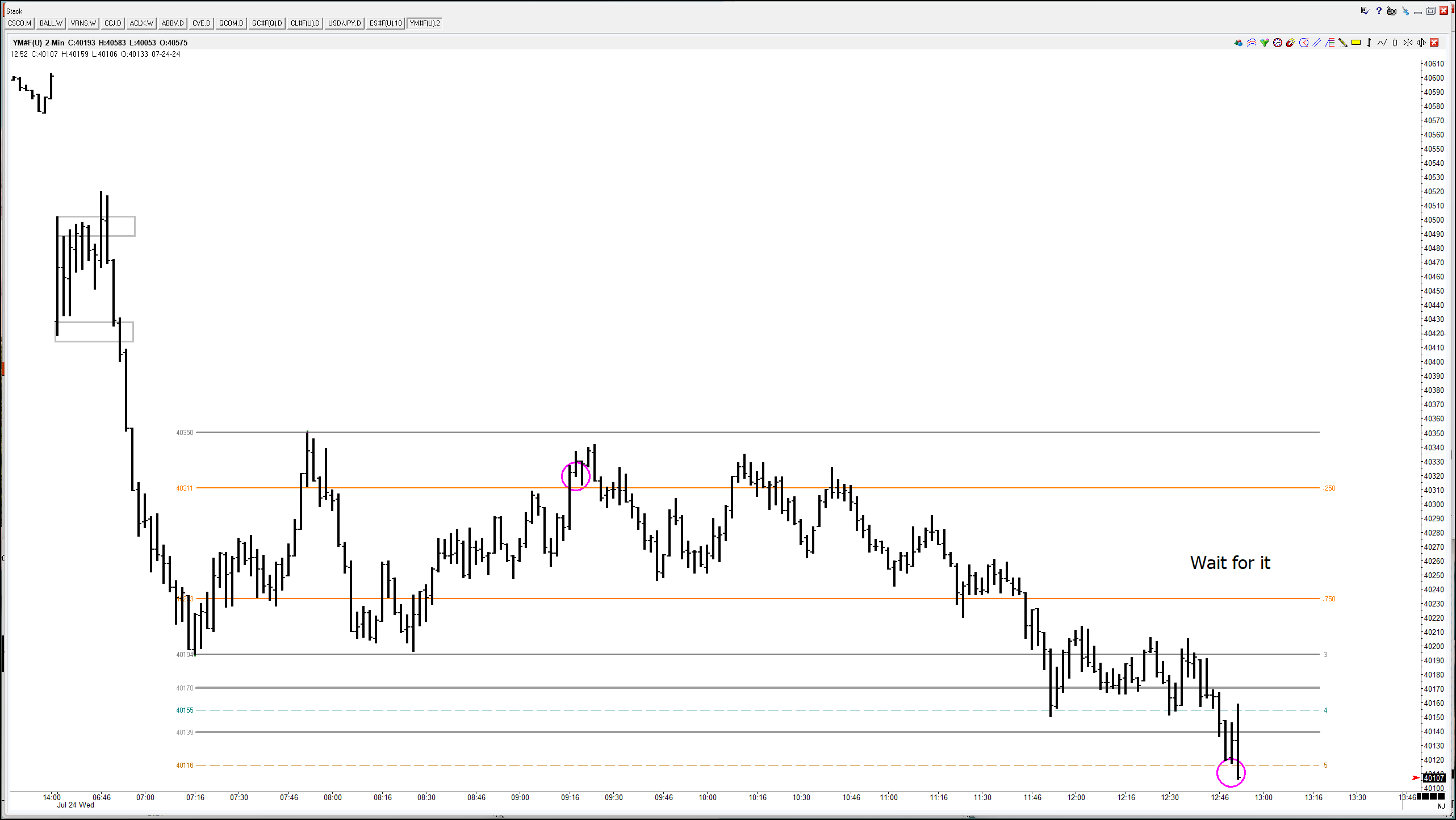Expand bar spacing with outward arrows icon
The image size is (1456, 820).
pyautogui.click(x=1421, y=43)
